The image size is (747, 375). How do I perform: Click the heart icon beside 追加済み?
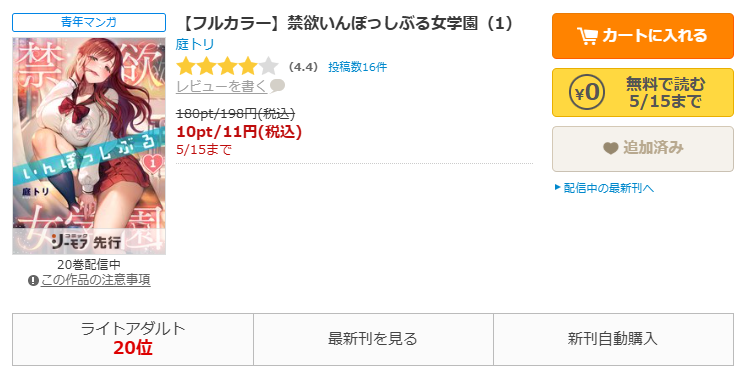[x=610, y=148]
